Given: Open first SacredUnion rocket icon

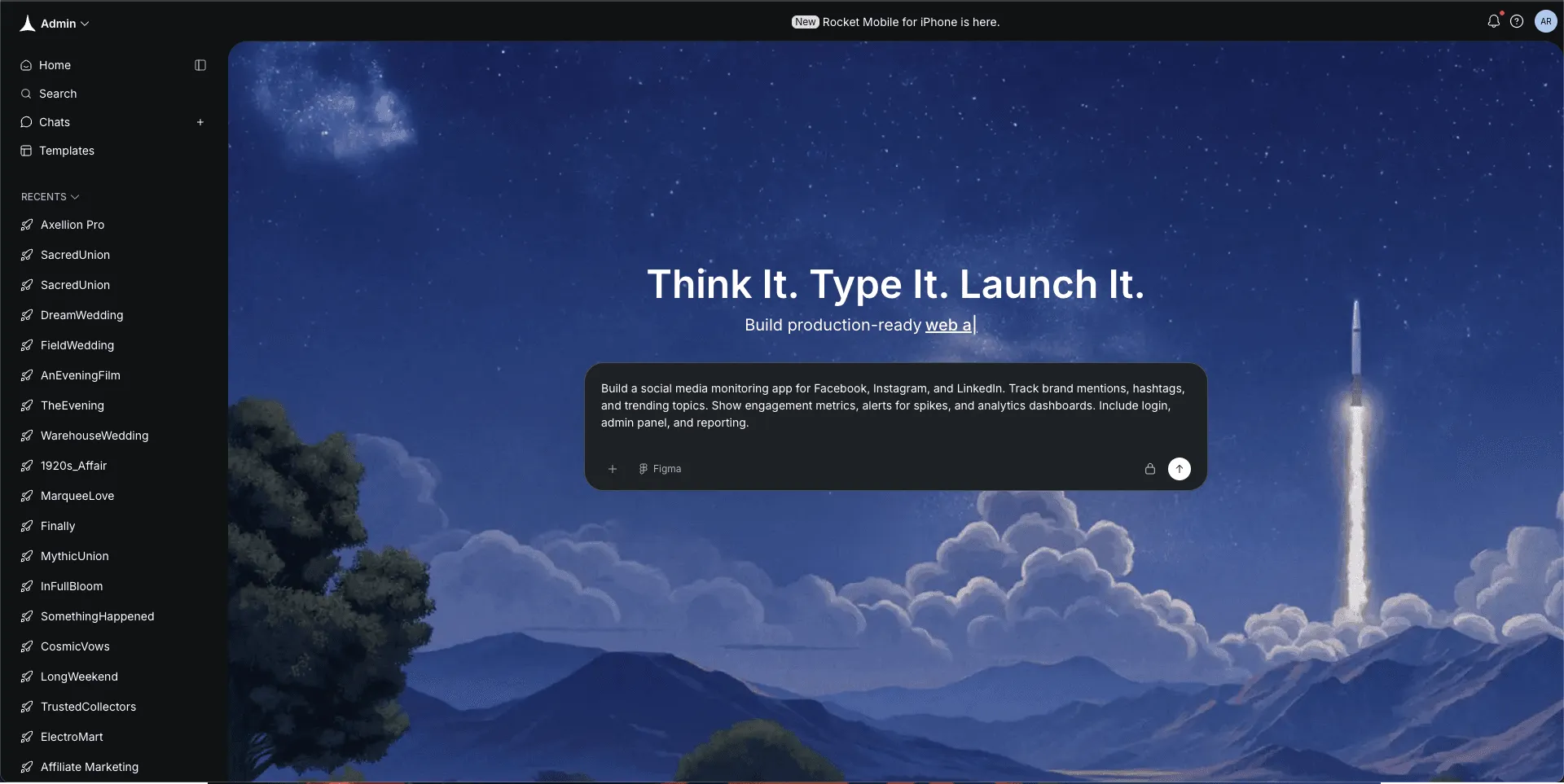Looking at the screenshot, I should click(27, 255).
